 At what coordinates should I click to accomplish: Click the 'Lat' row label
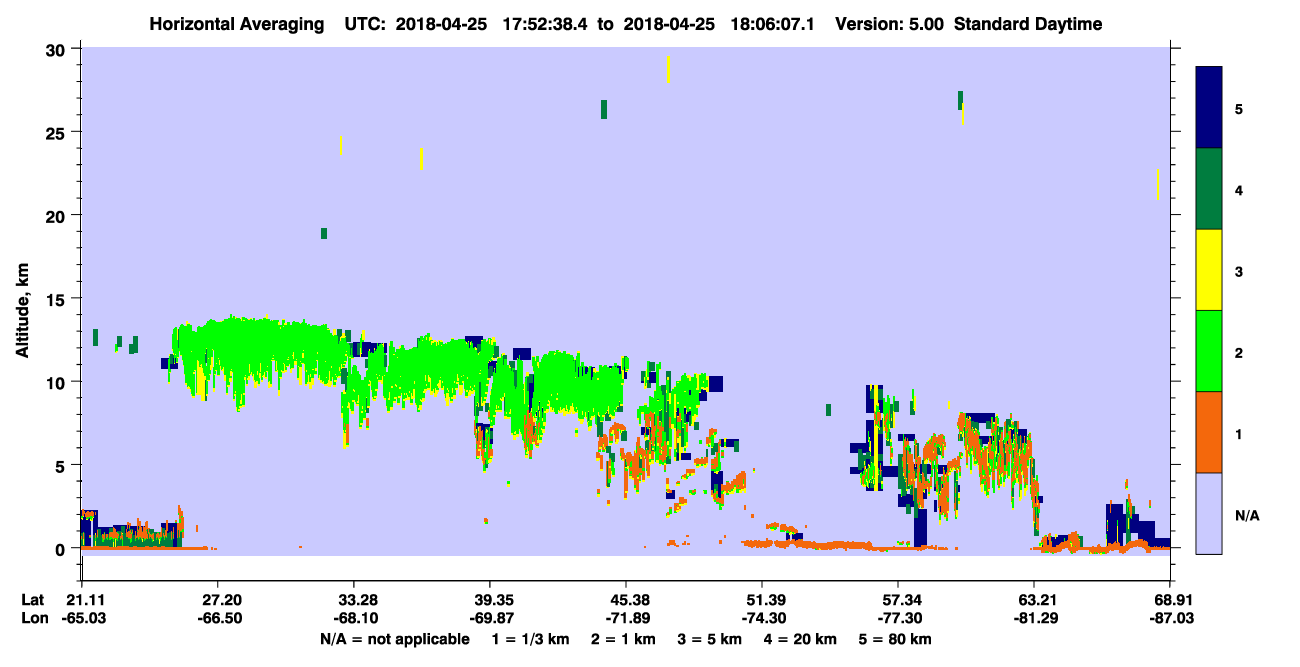point(34,600)
